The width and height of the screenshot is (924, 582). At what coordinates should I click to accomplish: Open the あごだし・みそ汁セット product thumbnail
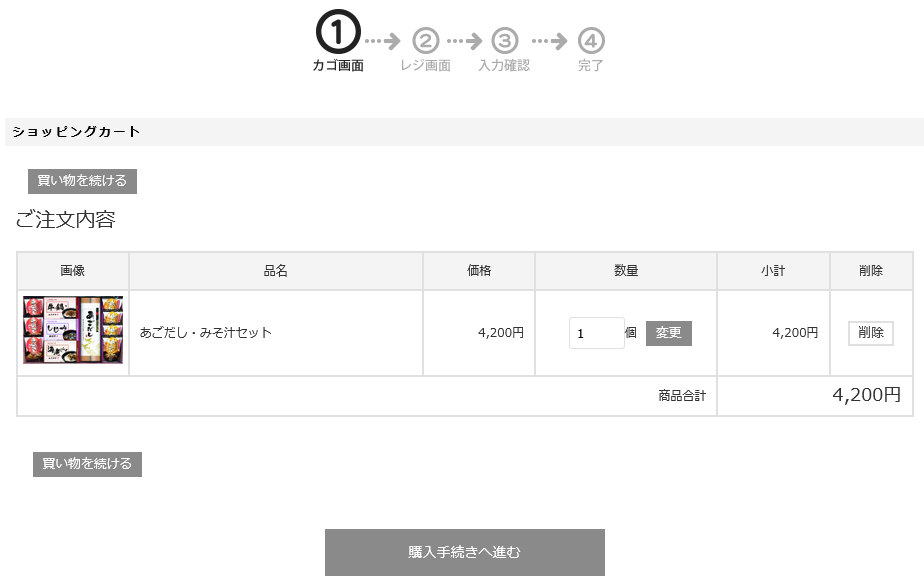pyautogui.click(x=73, y=330)
